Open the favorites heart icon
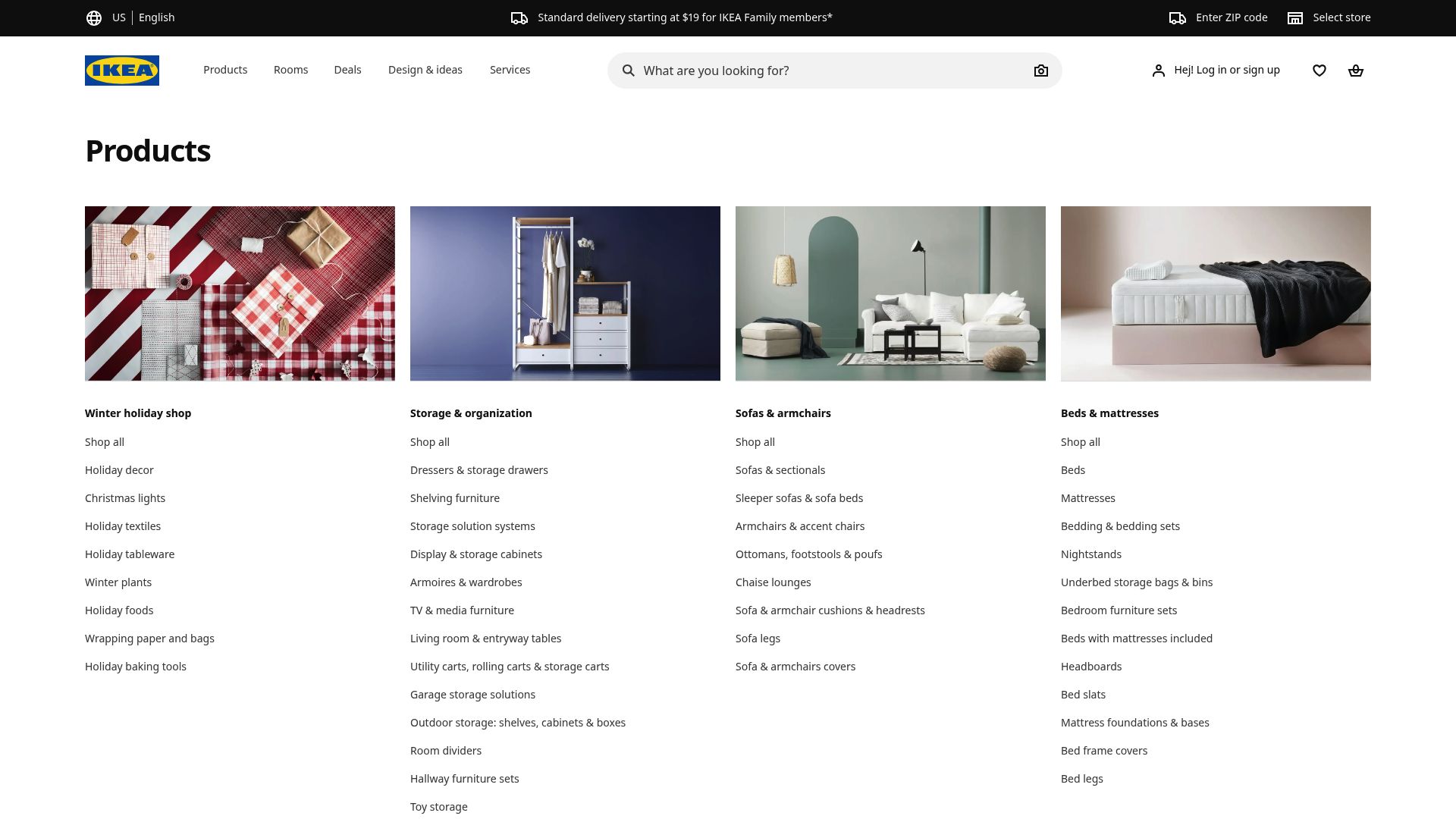Image resolution: width=1456 pixels, height=819 pixels. click(x=1319, y=70)
